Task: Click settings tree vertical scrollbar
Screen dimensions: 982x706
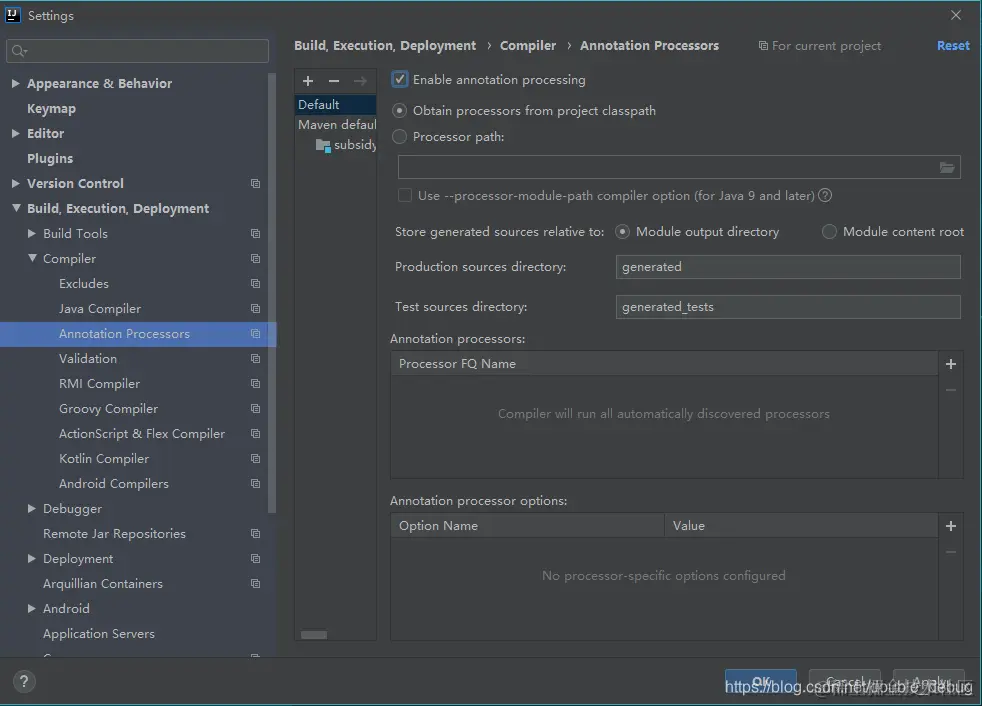Action: pyautogui.click(x=272, y=293)
